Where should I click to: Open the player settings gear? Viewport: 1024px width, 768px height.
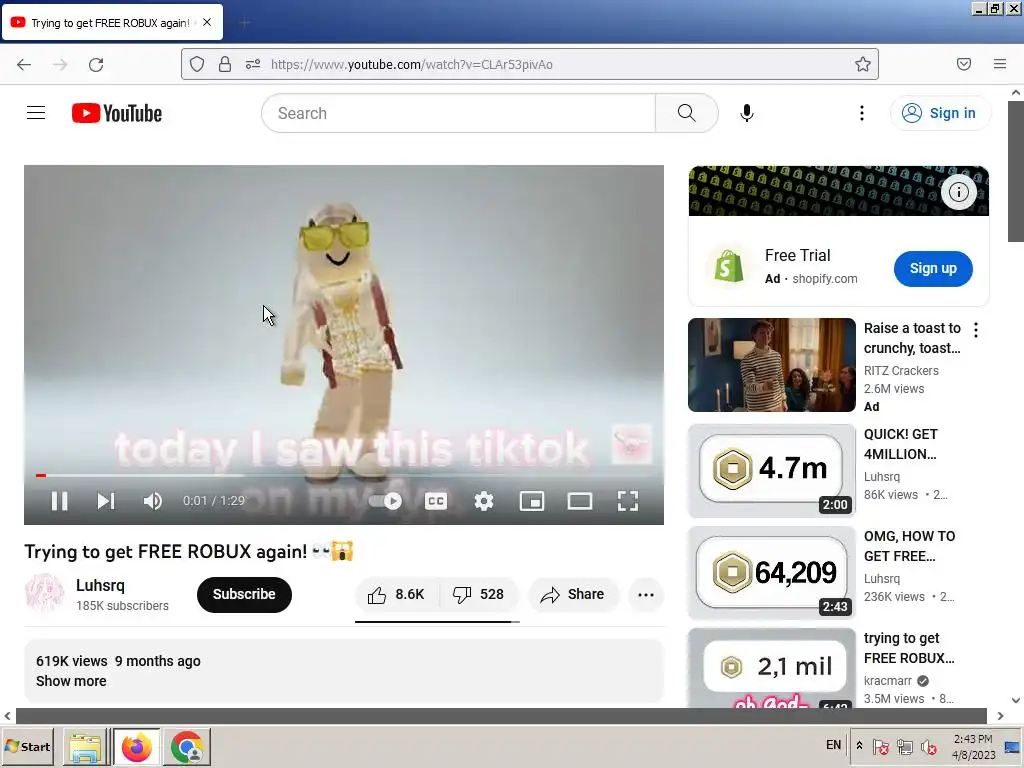pyautogui.click(x=483, y=501)
